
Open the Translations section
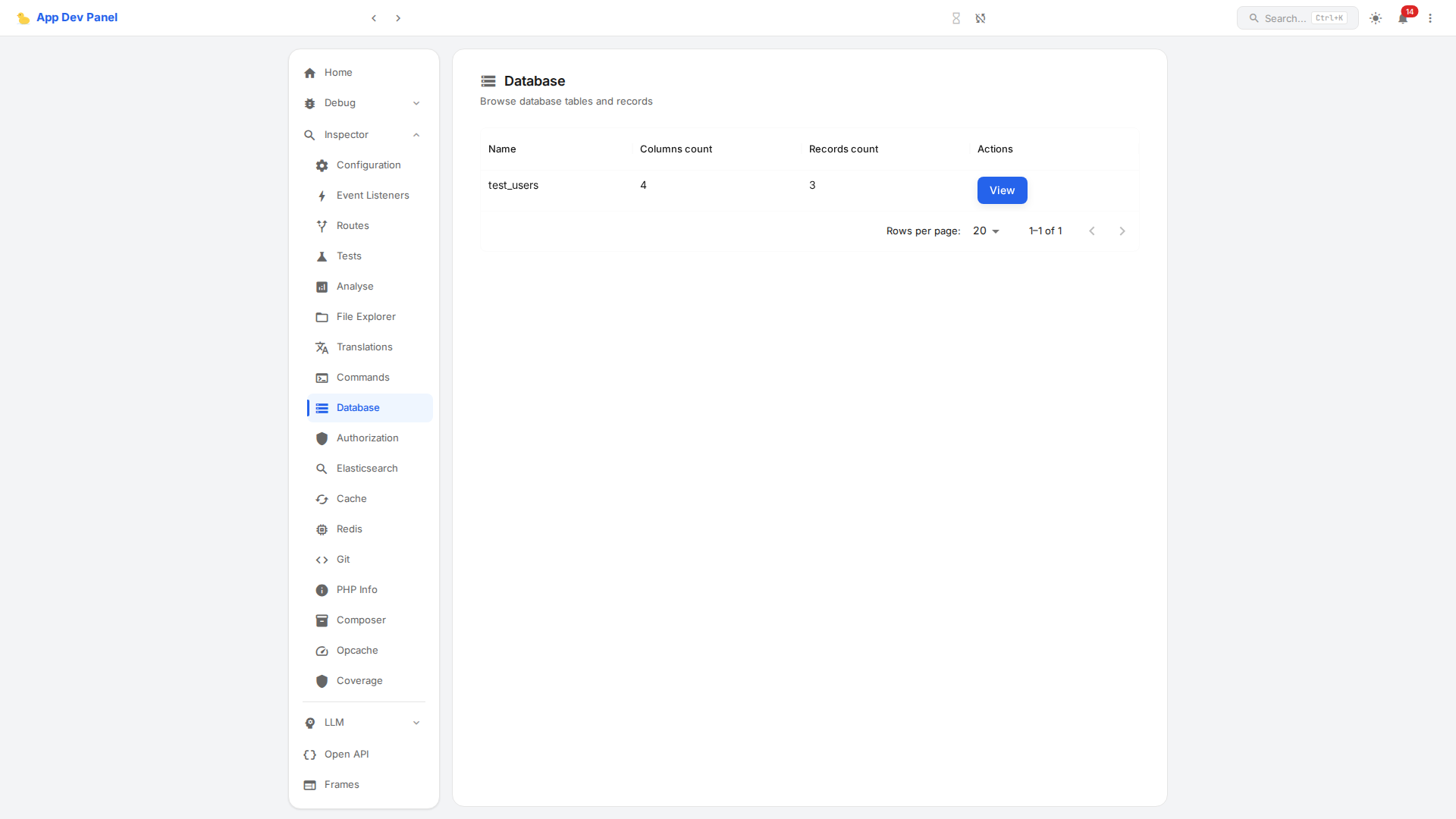pos(364,347)
